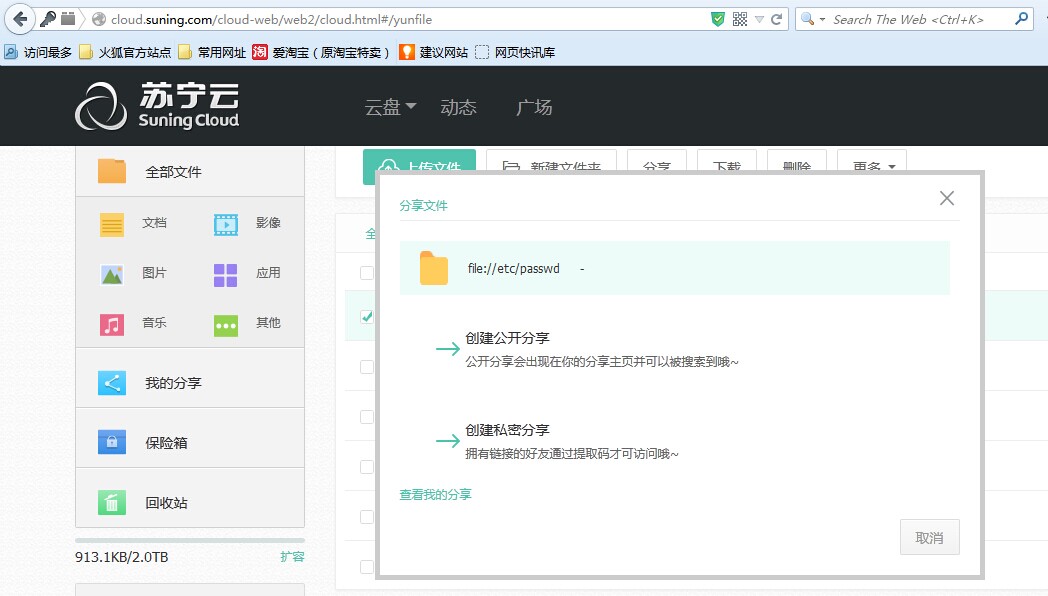Reload the page with the refresh icon
Image resolution: width=1048 pixels, height=596 pixels.
tap(777, 19)
